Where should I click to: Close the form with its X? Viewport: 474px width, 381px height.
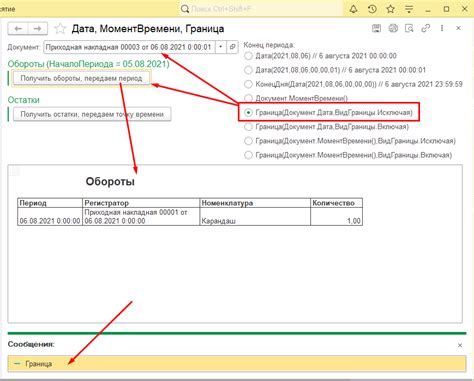point(458,28)
